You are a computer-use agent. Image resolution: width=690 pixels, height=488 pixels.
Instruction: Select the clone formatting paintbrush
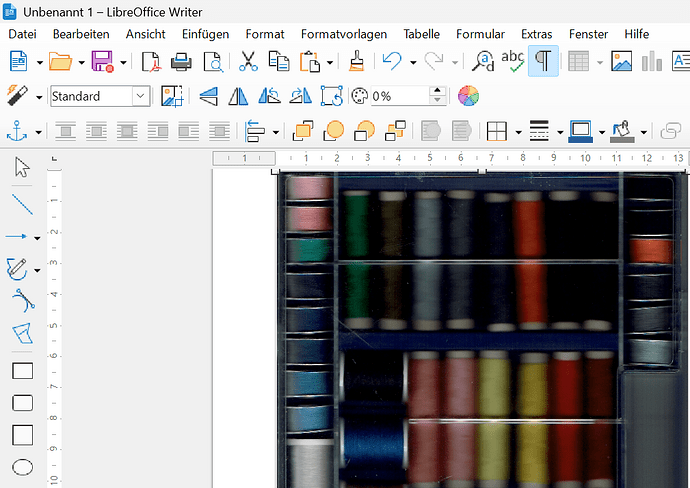[x=356, y=61]
